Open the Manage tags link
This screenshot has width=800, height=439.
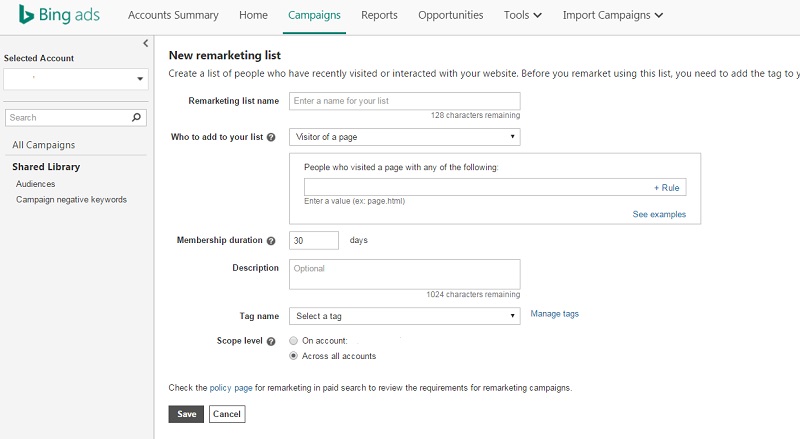(x=555, y=314)
